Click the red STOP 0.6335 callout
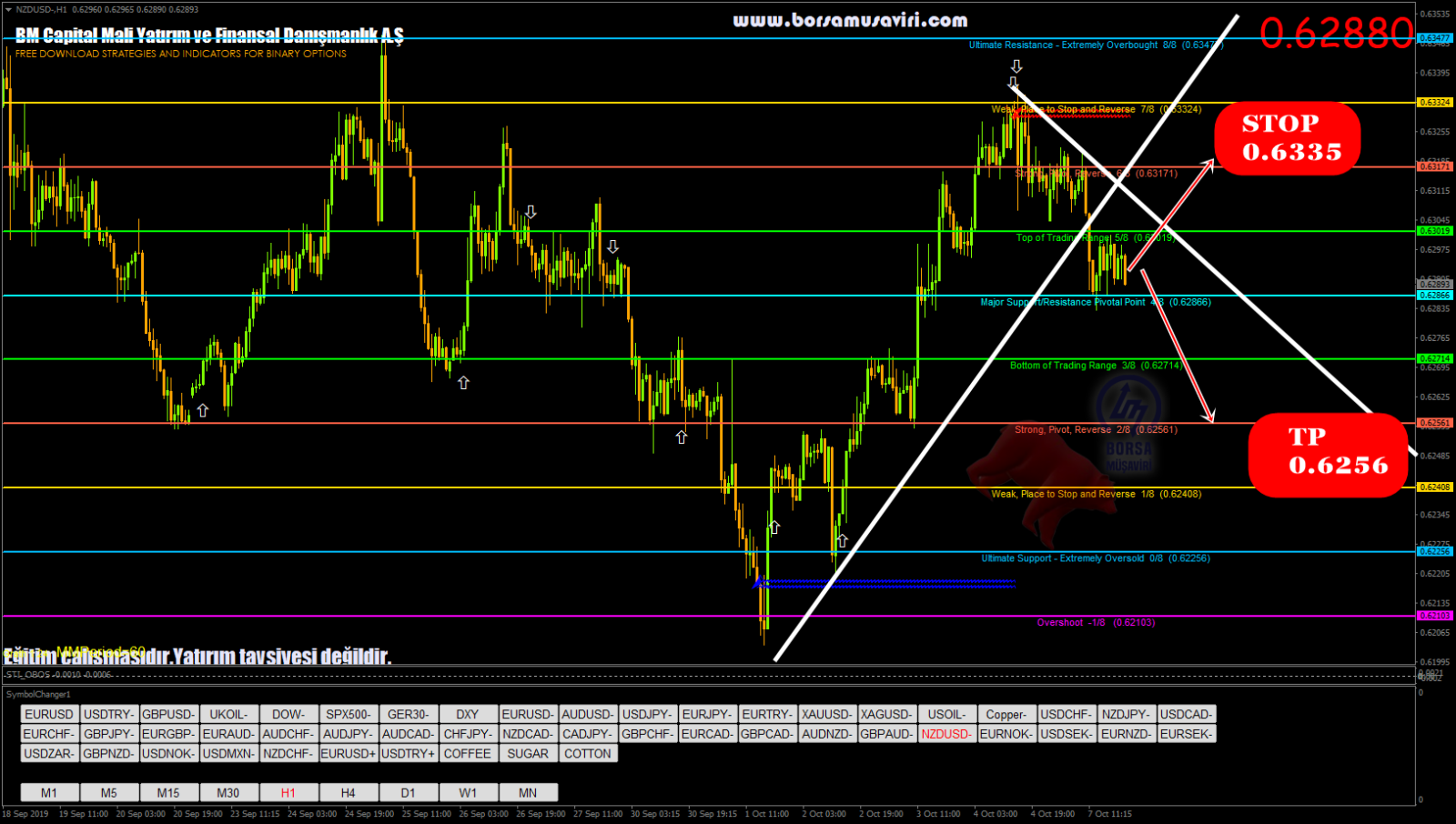Screen dimensions: 1456x824 [1287, 138]
